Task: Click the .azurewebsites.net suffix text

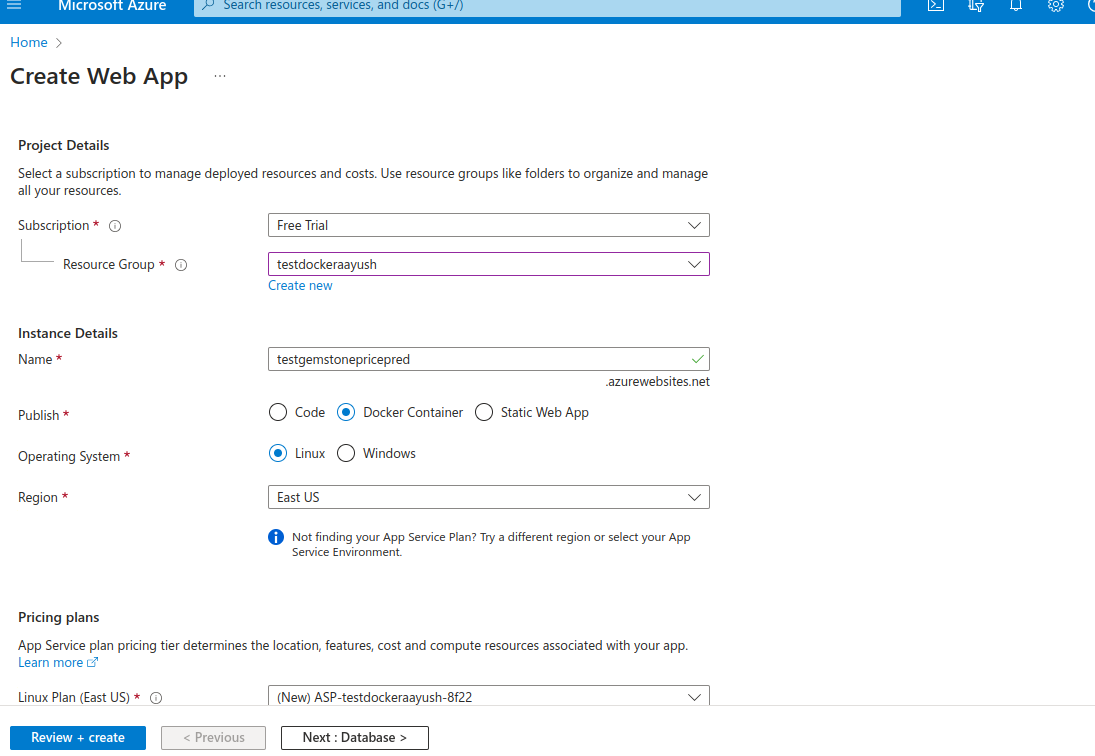Action: [657, 382]
